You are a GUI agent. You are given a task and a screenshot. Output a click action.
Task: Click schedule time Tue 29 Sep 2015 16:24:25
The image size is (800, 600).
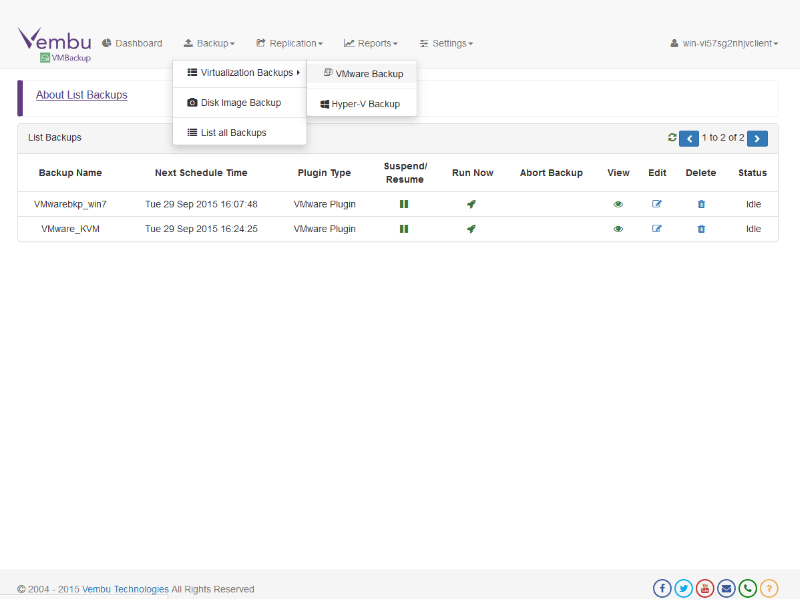click(x=202, y=229)
